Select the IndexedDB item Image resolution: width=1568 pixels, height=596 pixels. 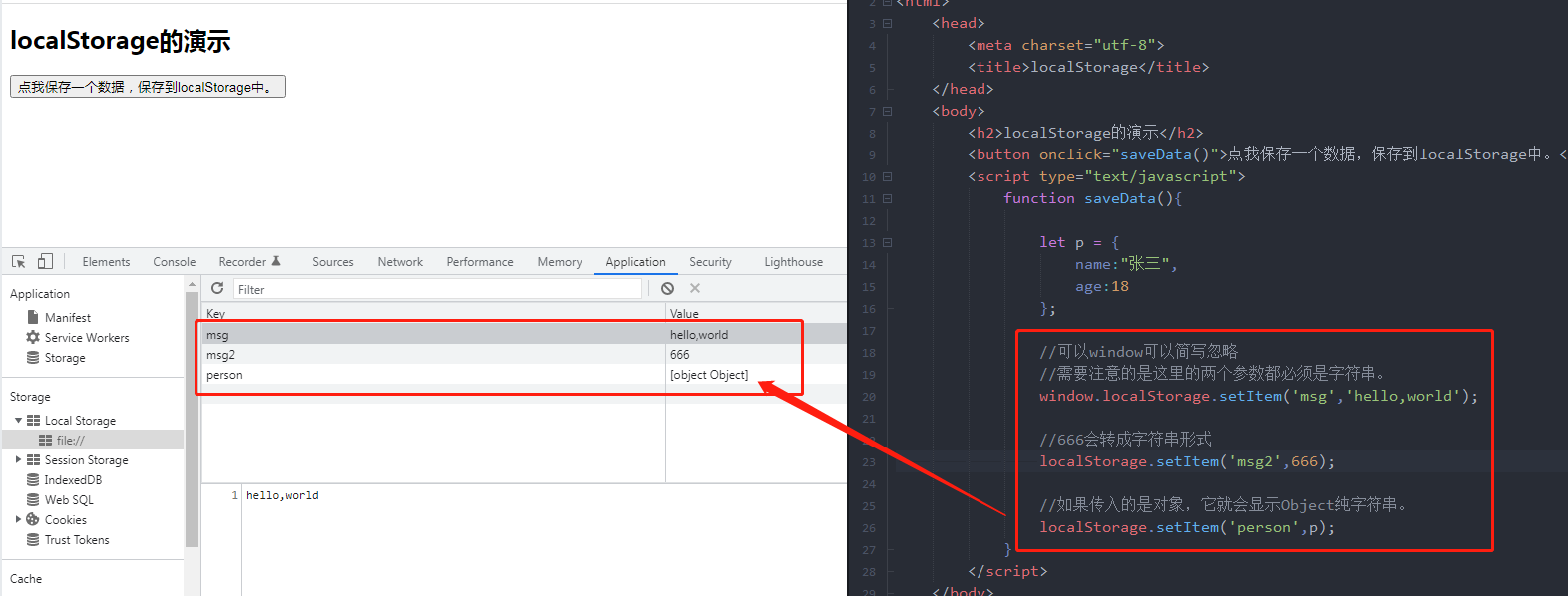(x=73, y=479)
